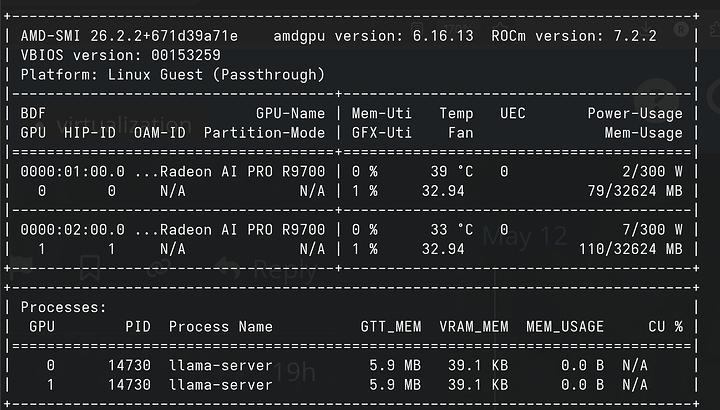Click the 'BDF' column header
Image resolution: width=720 pixels, height=410 pixels.
pyautogui.click(x=33, y=113)
